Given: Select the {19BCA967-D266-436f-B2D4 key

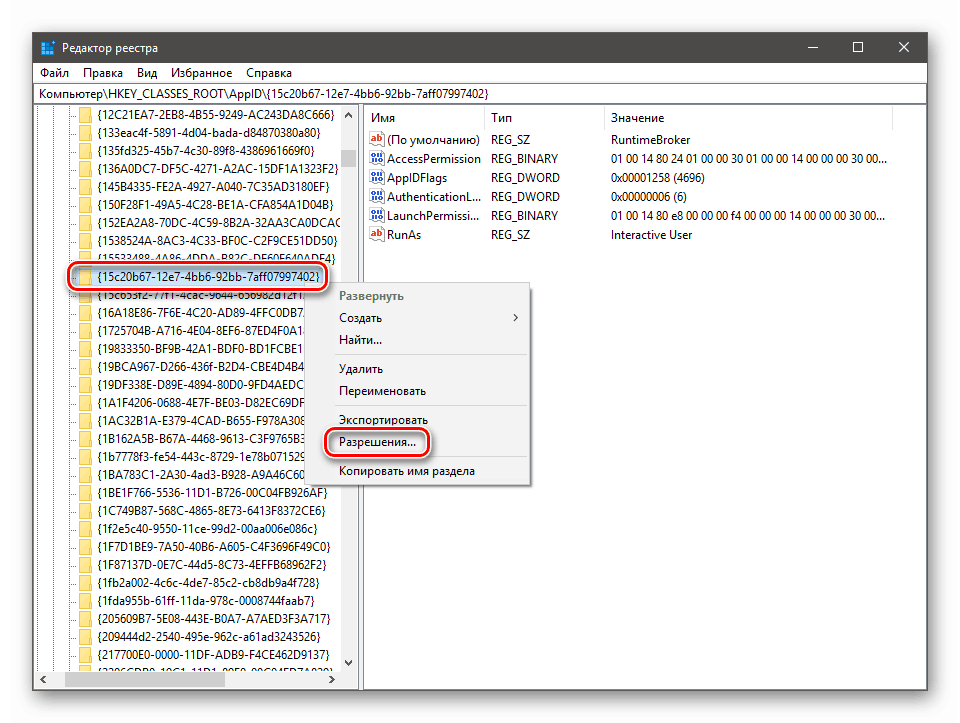Looking at the screenshot, I should (x=200, y=367).
